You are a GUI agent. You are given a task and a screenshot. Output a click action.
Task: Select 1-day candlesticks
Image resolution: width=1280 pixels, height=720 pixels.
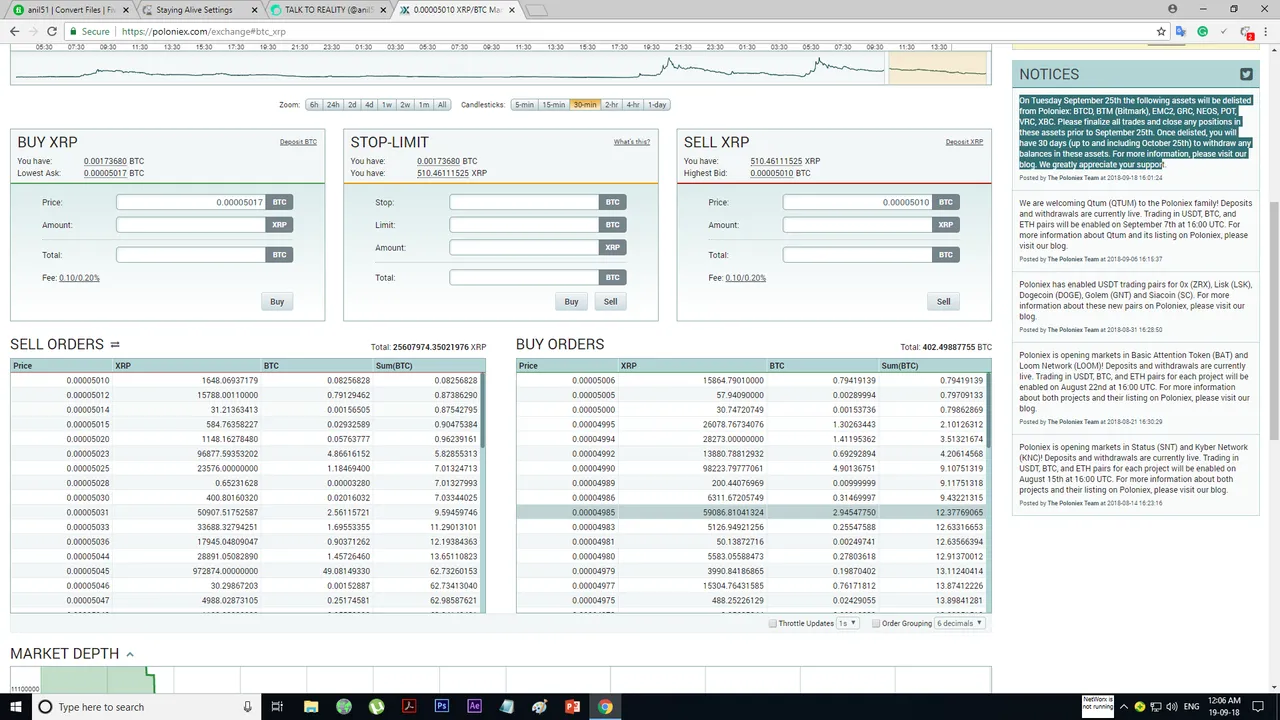(657, 105)
